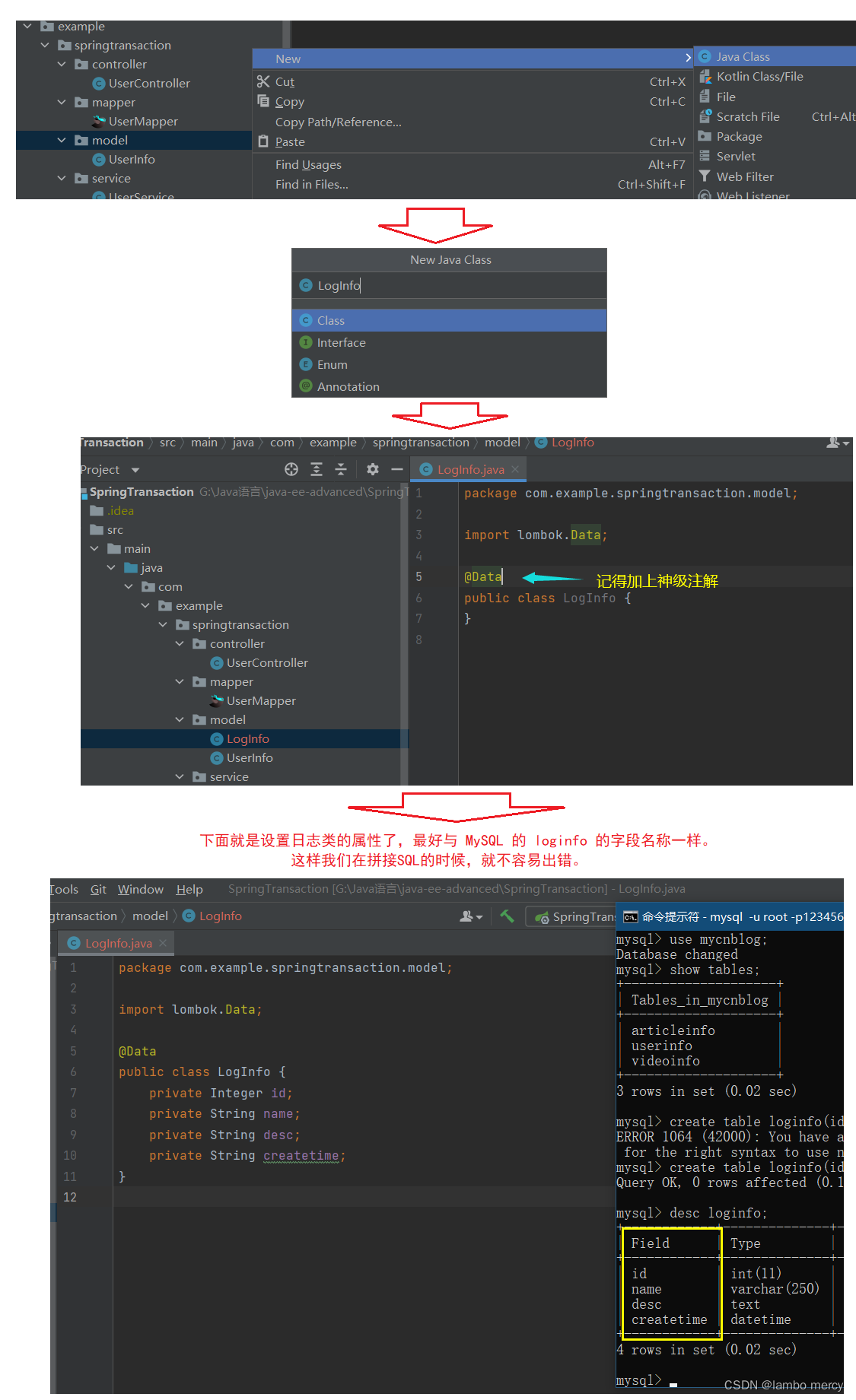
Task: Click the user account icon in middle IDE
Action: tap(838, 443)
